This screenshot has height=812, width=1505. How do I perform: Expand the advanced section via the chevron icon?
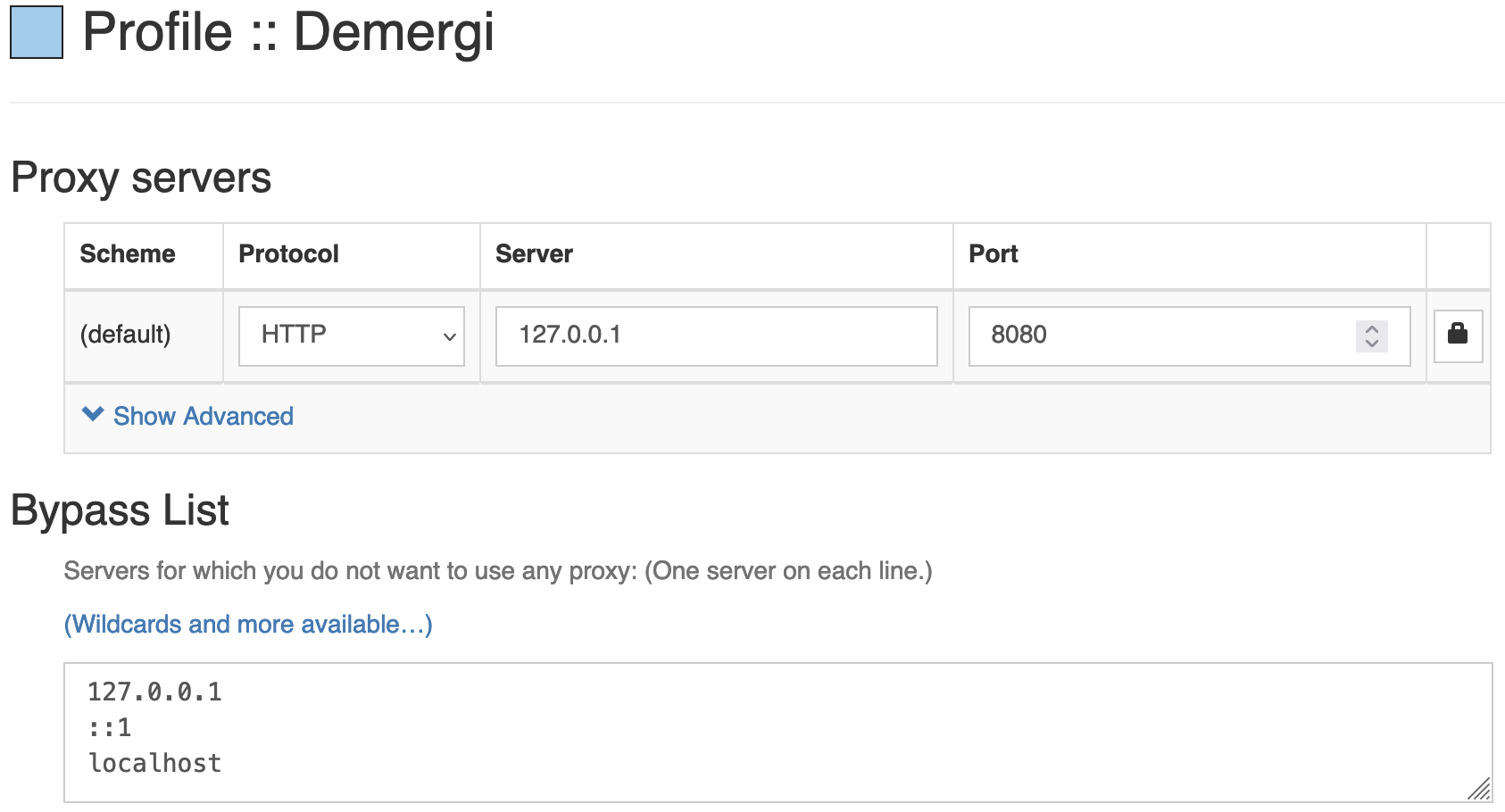[93, 414]
